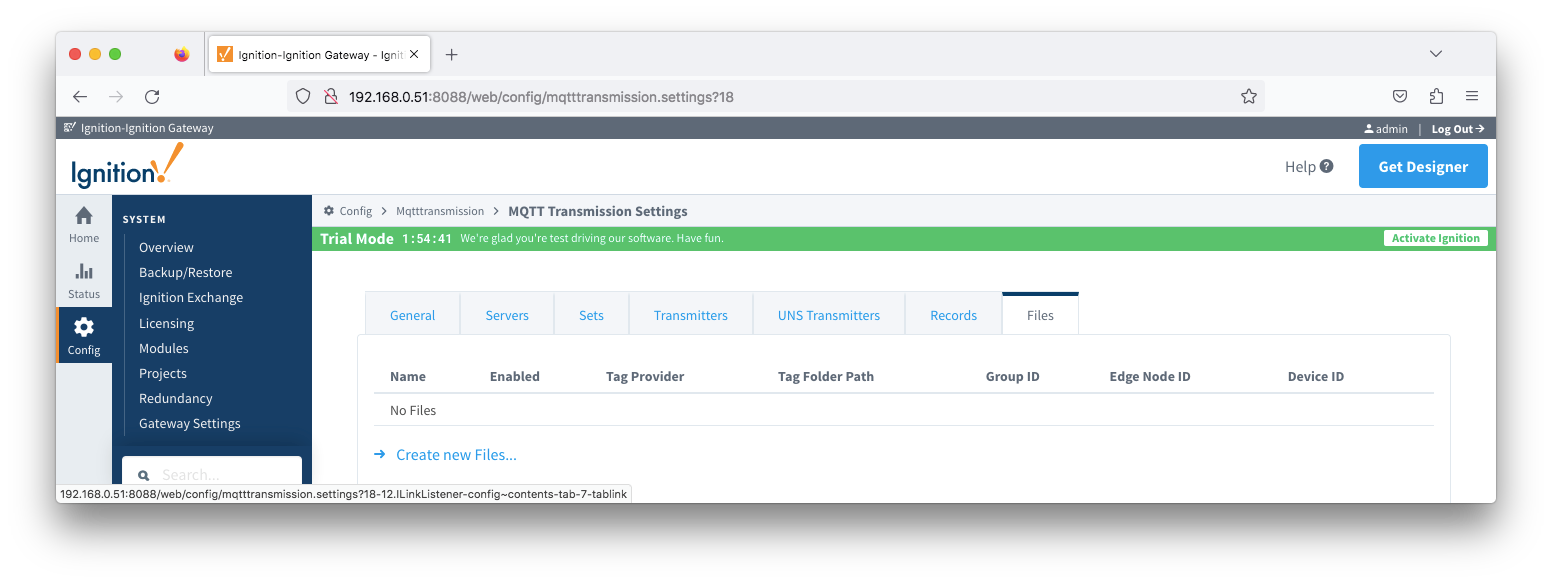Click the Enabled column header
Screen dimensions: 1552x583
515,376
